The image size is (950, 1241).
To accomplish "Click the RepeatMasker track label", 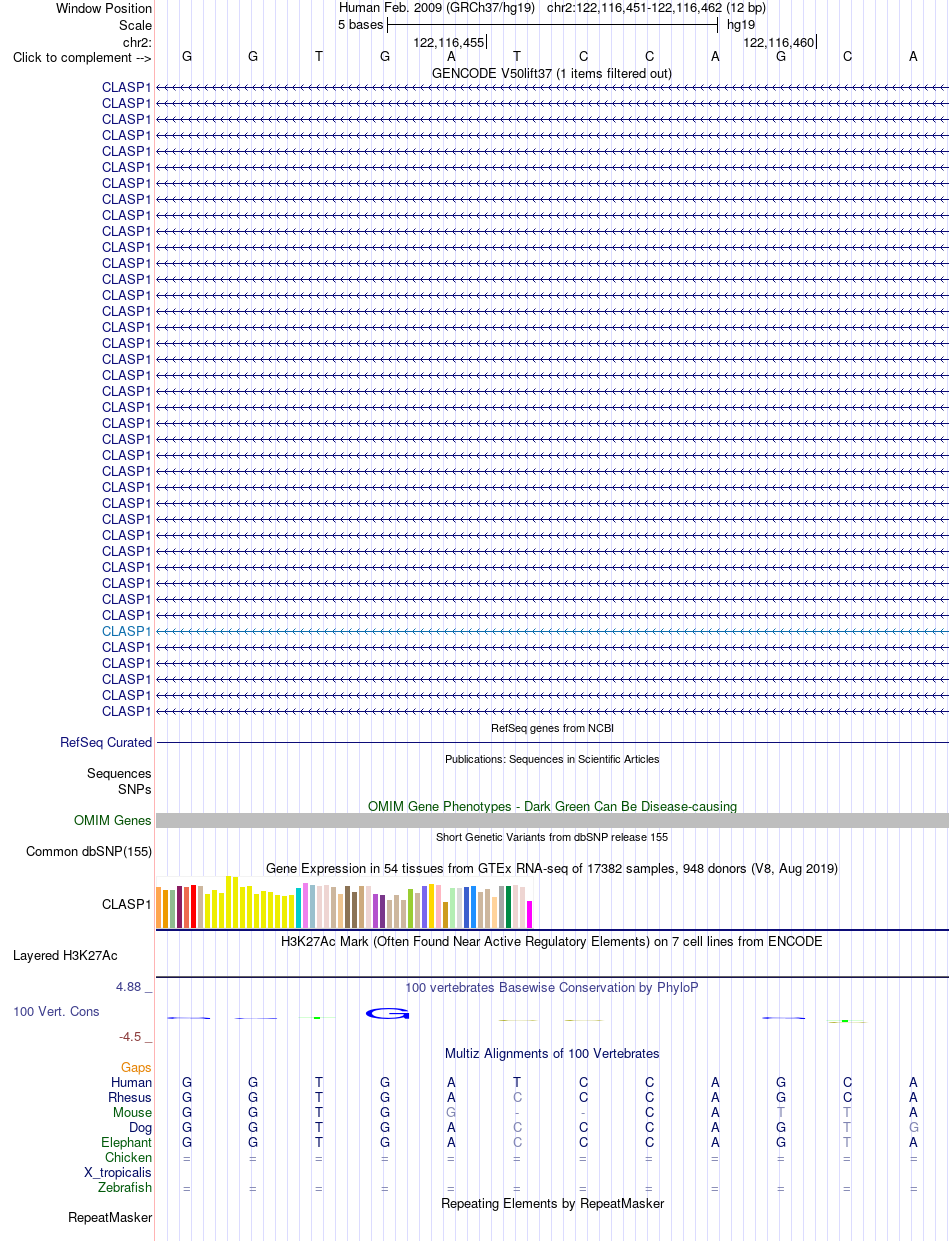I will click(110, 1218).
